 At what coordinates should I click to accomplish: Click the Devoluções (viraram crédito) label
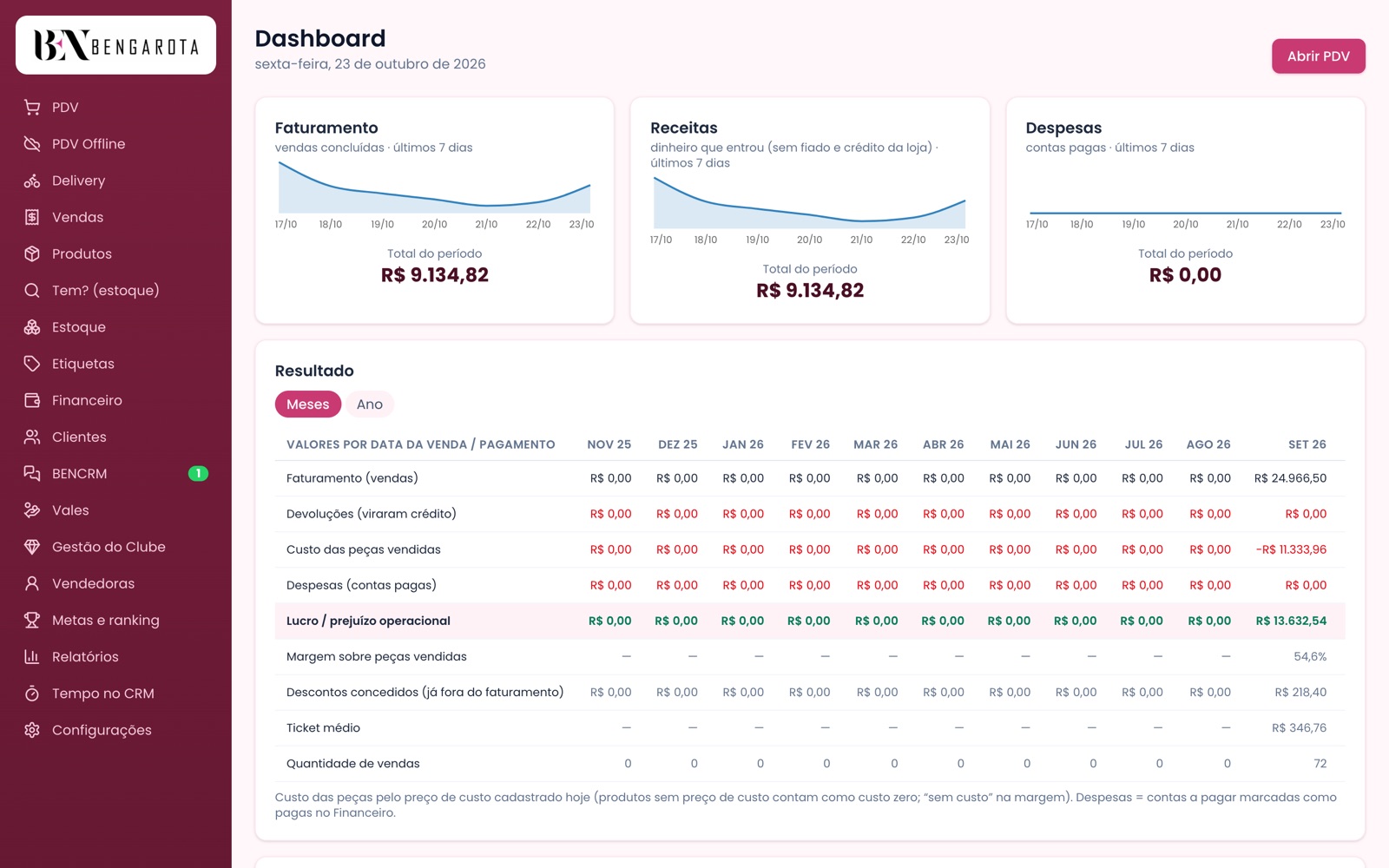372,514
